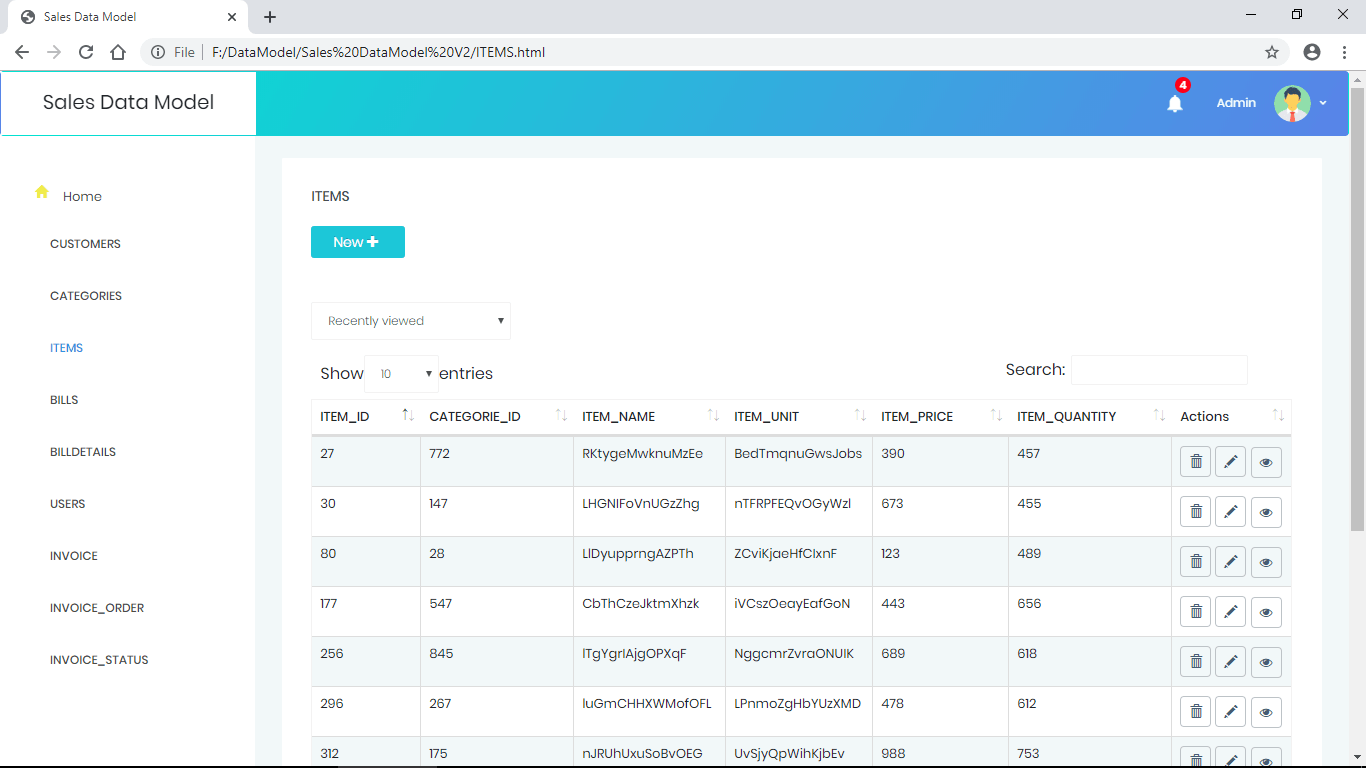Go to the Home link in sidebar

tap(82, 197)
